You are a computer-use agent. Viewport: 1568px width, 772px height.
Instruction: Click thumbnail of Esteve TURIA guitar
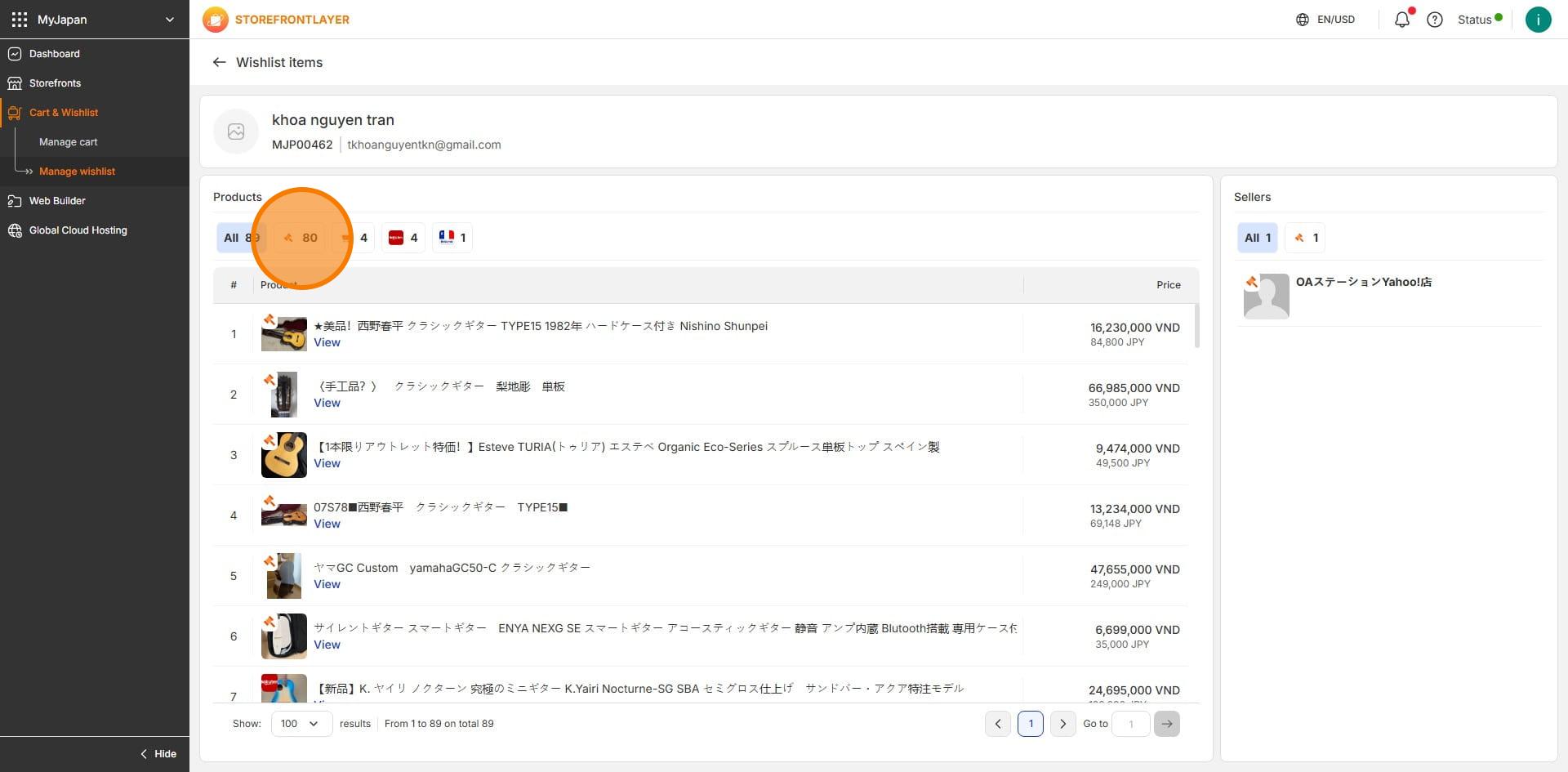tap(284, 455)
